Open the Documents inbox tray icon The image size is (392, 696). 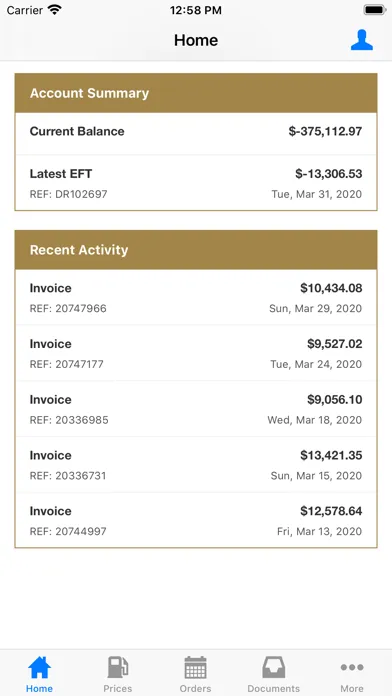pyautogui.click(x=273, y=668)
